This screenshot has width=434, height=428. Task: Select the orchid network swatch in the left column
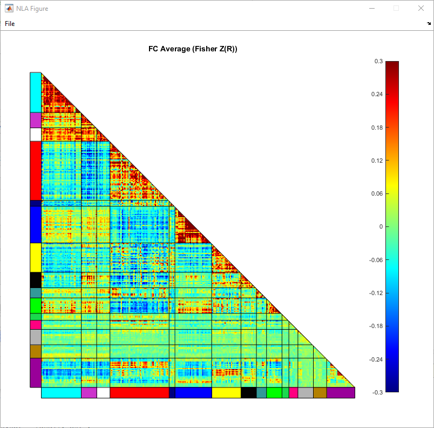point(36,120)
